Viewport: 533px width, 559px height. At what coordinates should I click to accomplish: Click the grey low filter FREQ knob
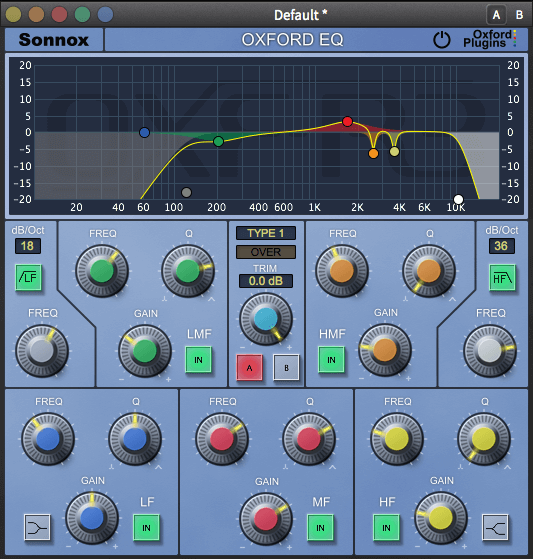[x=42, y=351]
